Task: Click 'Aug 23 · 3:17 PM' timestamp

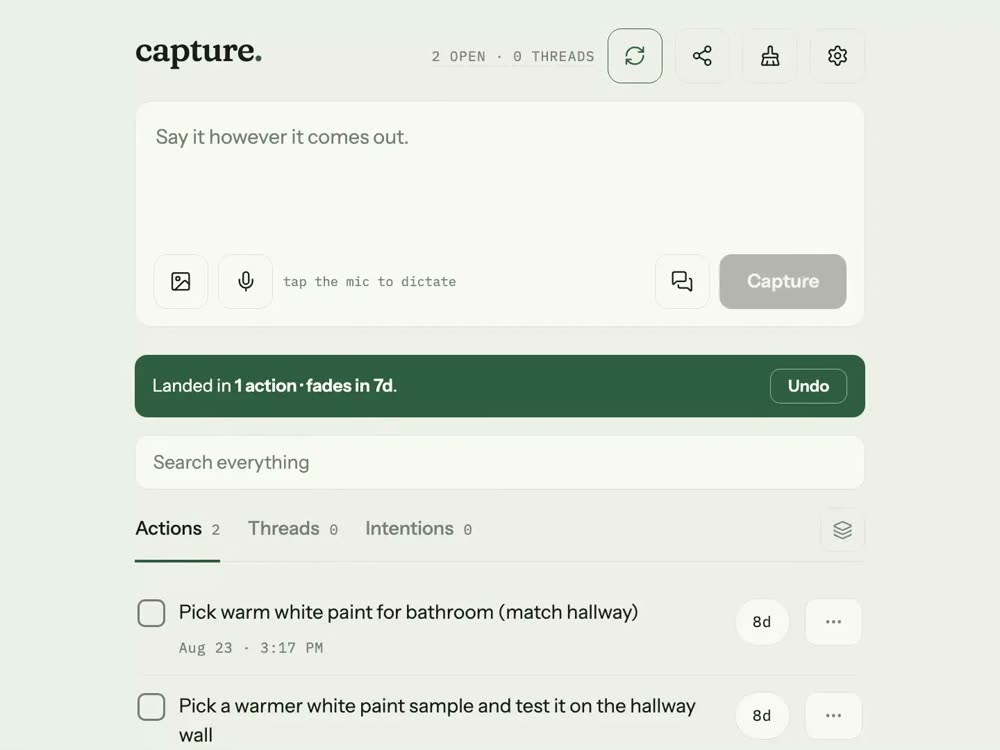Action: tap(251, 648)
